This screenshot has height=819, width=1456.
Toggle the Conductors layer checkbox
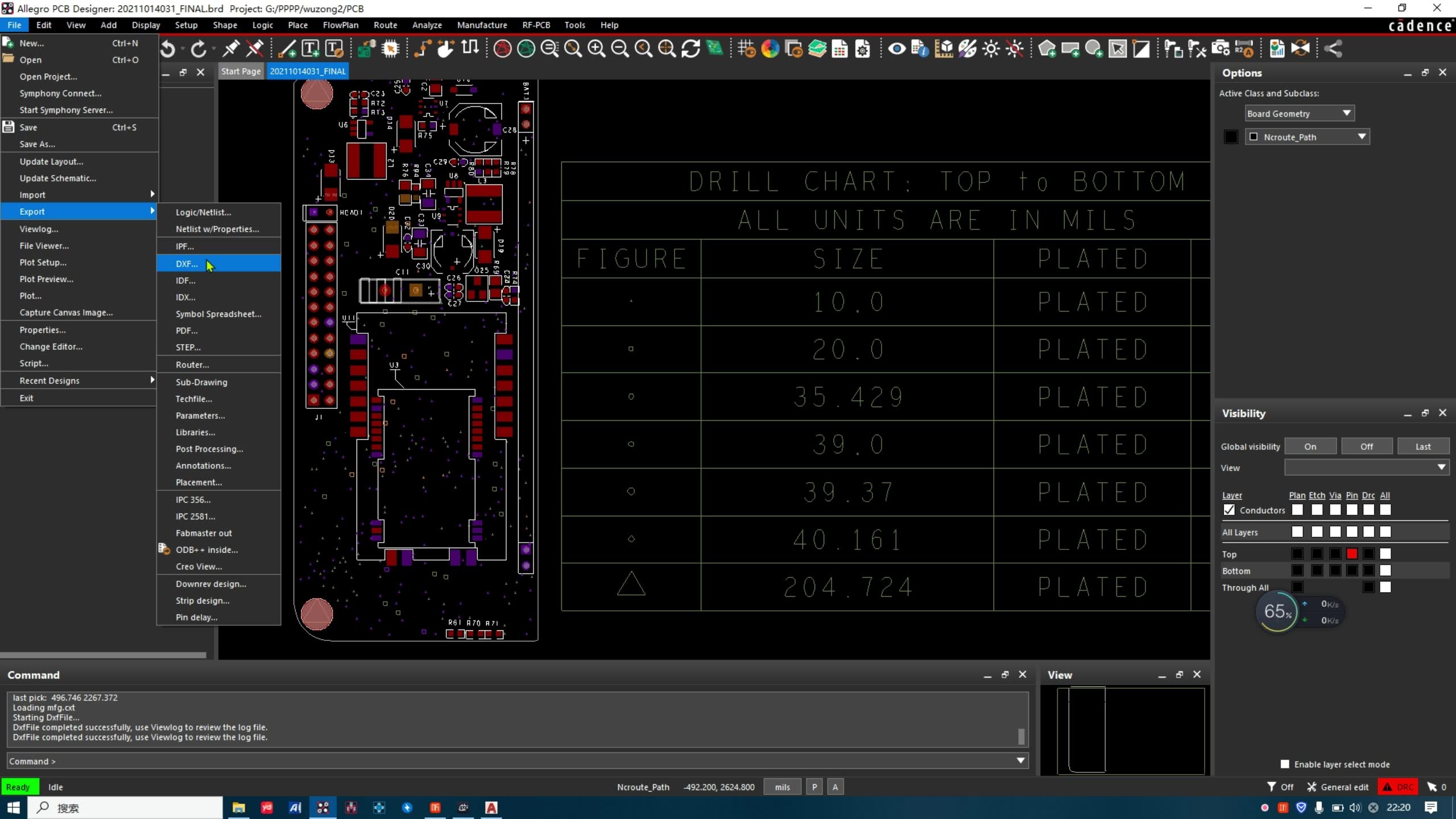coord(1230,510)
